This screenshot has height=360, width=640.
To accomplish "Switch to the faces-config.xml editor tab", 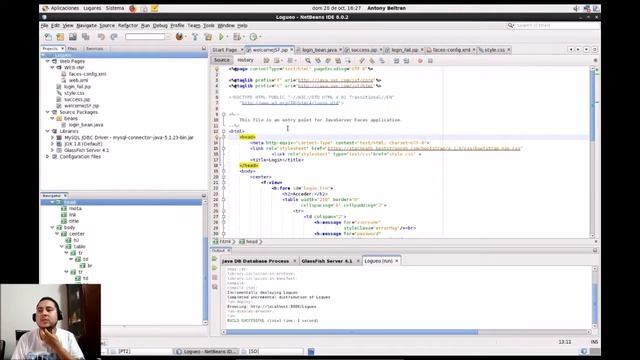I will click(451, 50).
